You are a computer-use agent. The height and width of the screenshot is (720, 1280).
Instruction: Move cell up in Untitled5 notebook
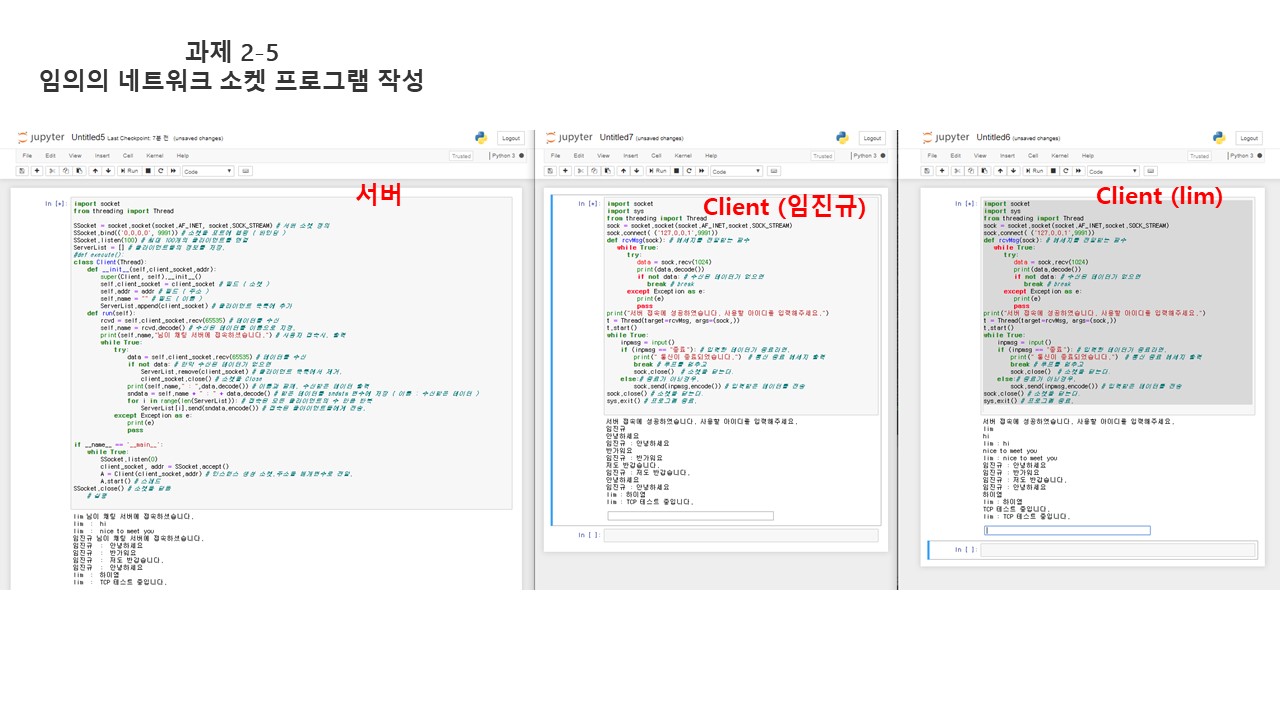click(95, 171)
